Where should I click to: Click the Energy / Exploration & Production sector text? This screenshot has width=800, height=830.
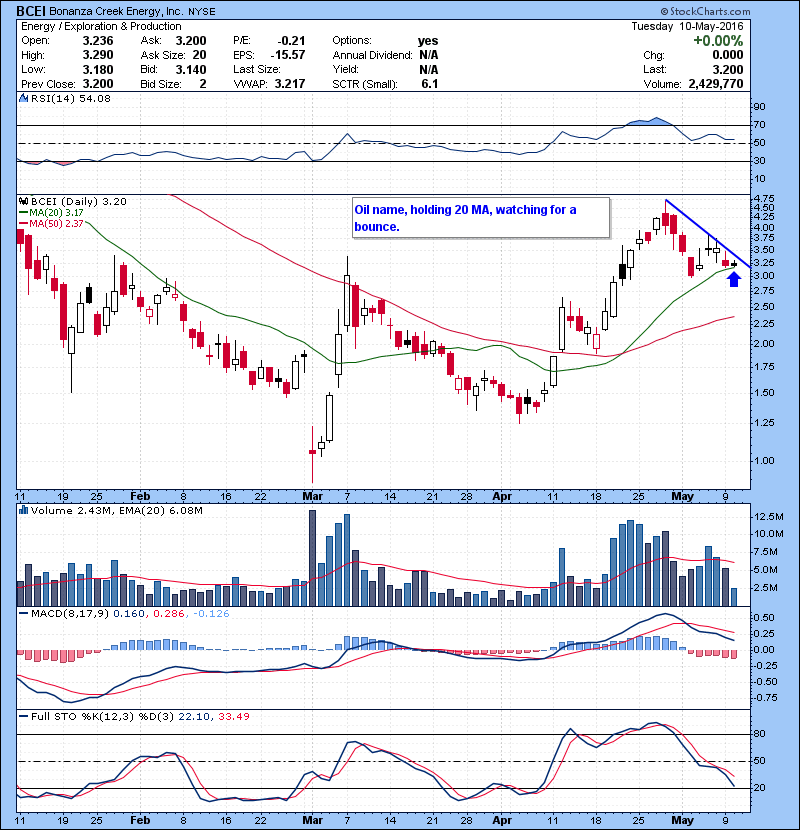101,26
